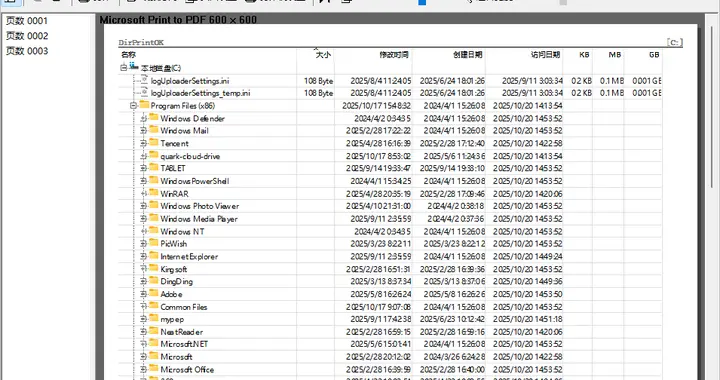
Task: Click the Tencent folder icon
Action: click(x=154, y=143)
